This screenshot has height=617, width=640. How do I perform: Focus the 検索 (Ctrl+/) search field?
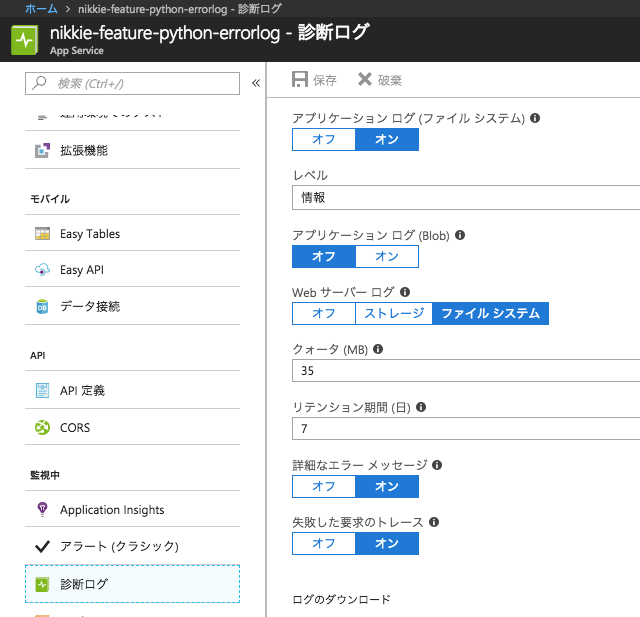click(x=132, y=83)
